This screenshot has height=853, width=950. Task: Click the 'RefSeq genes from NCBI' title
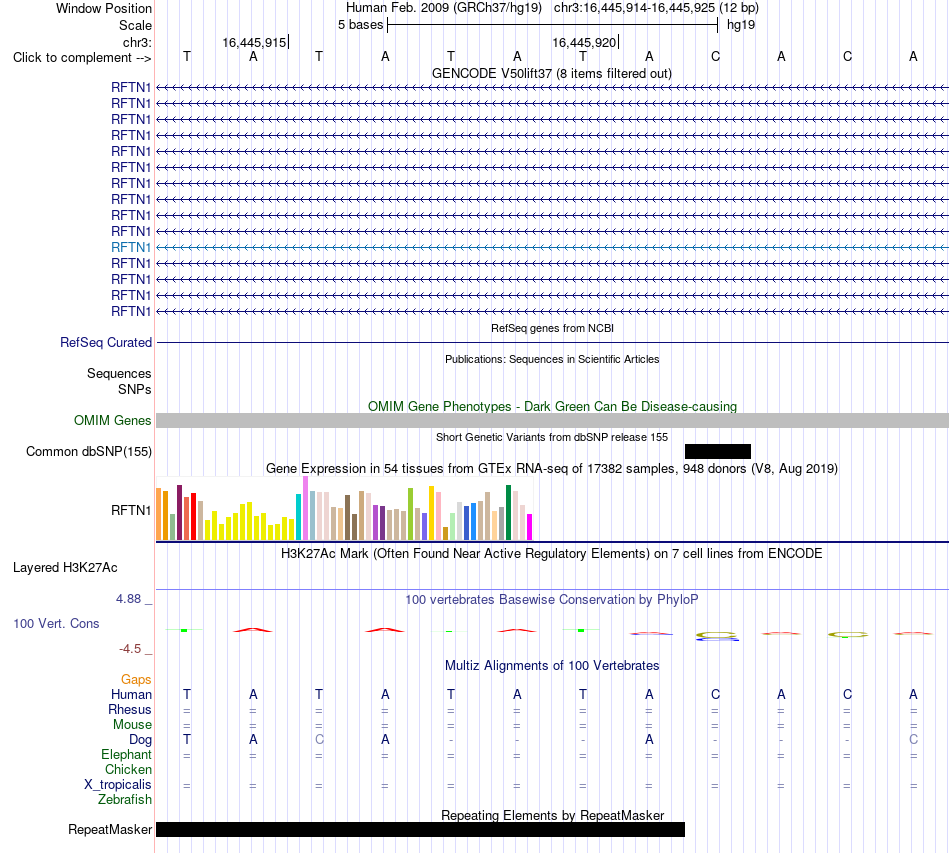[x=552, y=328]
